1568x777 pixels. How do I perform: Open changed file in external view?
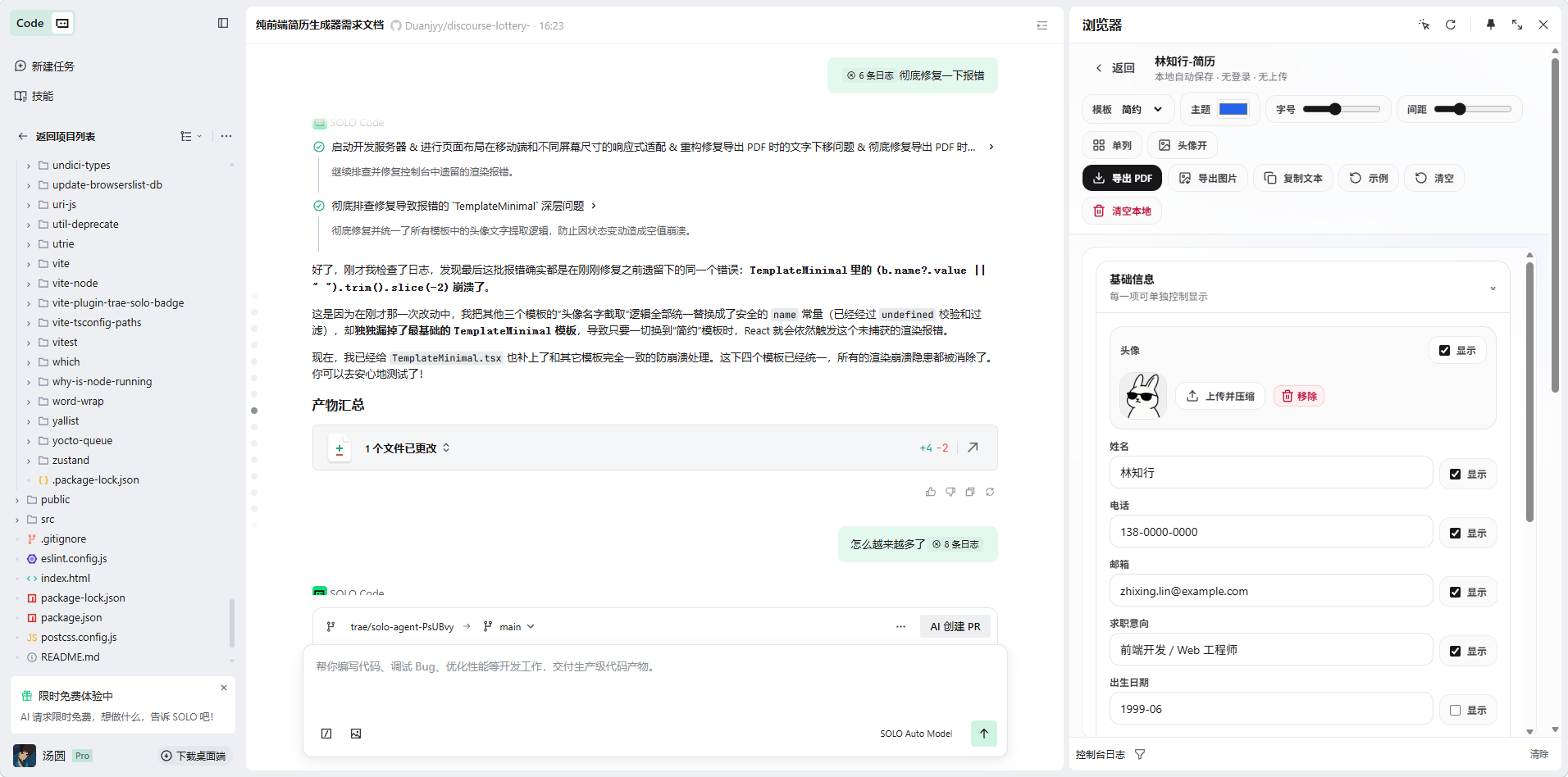pyautogui.click(x=973, y=448)
